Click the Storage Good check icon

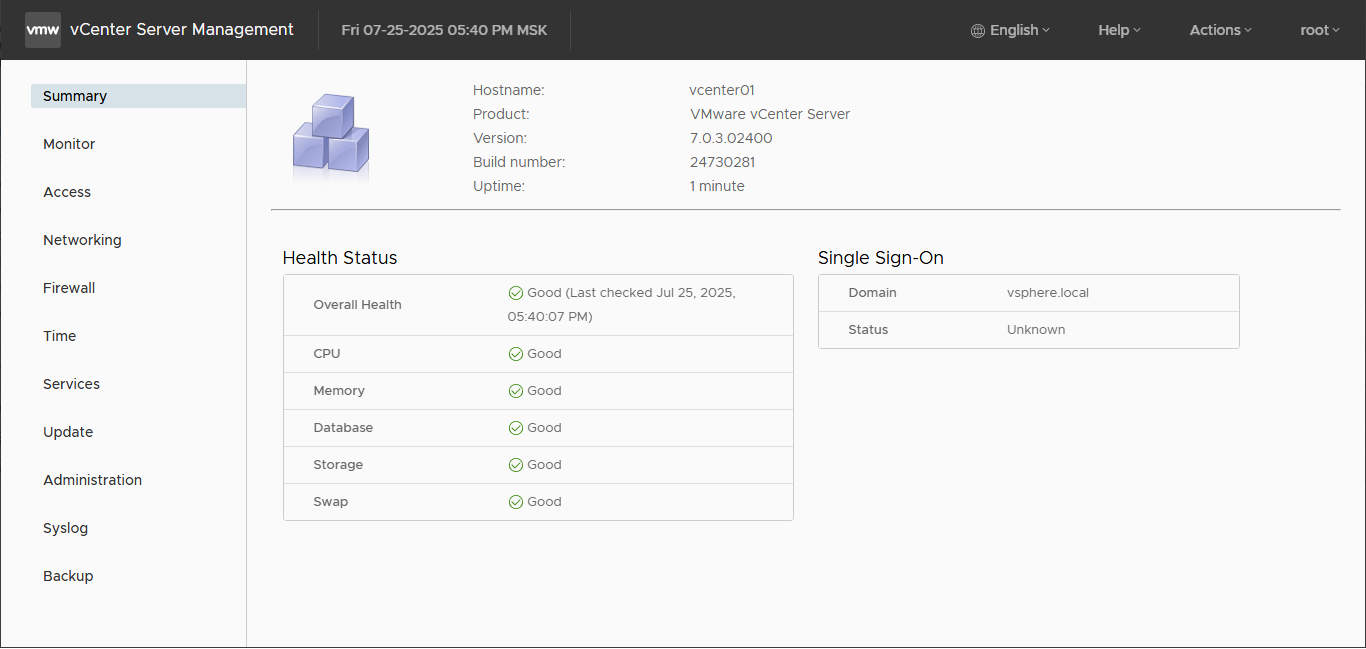[516, 465]
